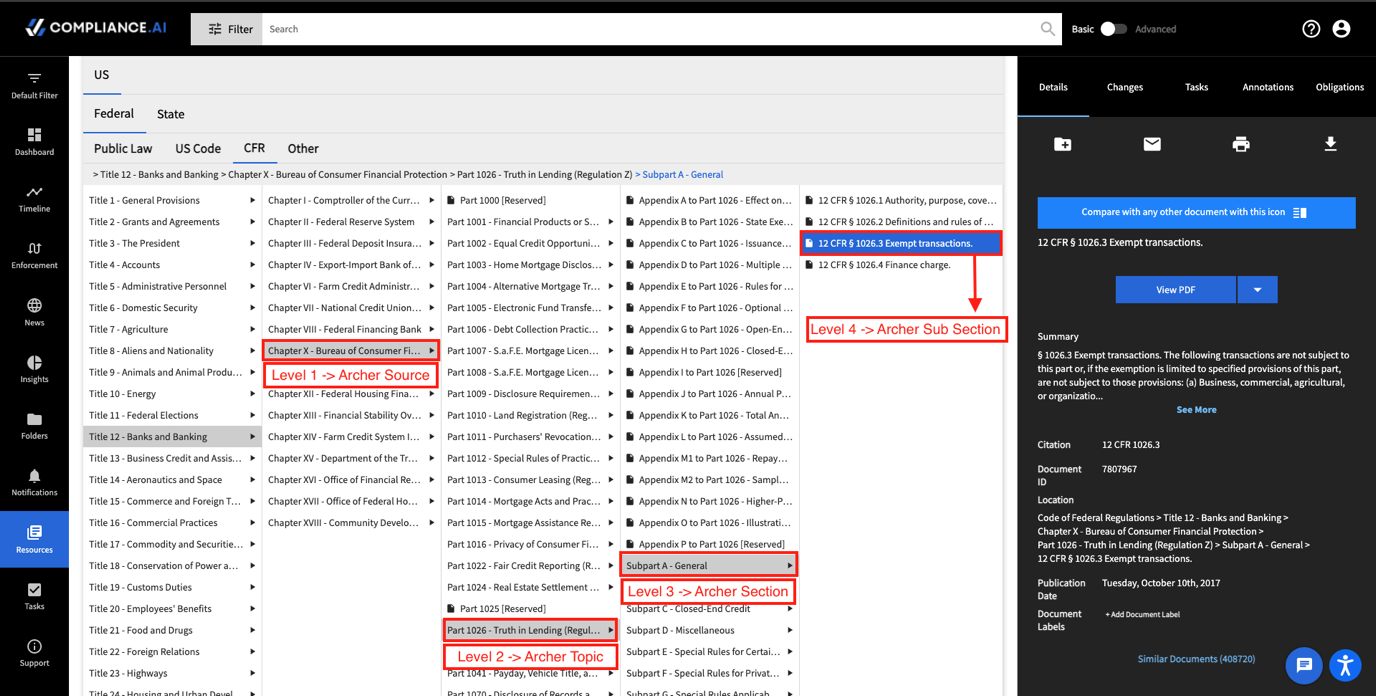Click the email document envelope icon
Screen dimensions: 1376x696
click(1152, 144)
